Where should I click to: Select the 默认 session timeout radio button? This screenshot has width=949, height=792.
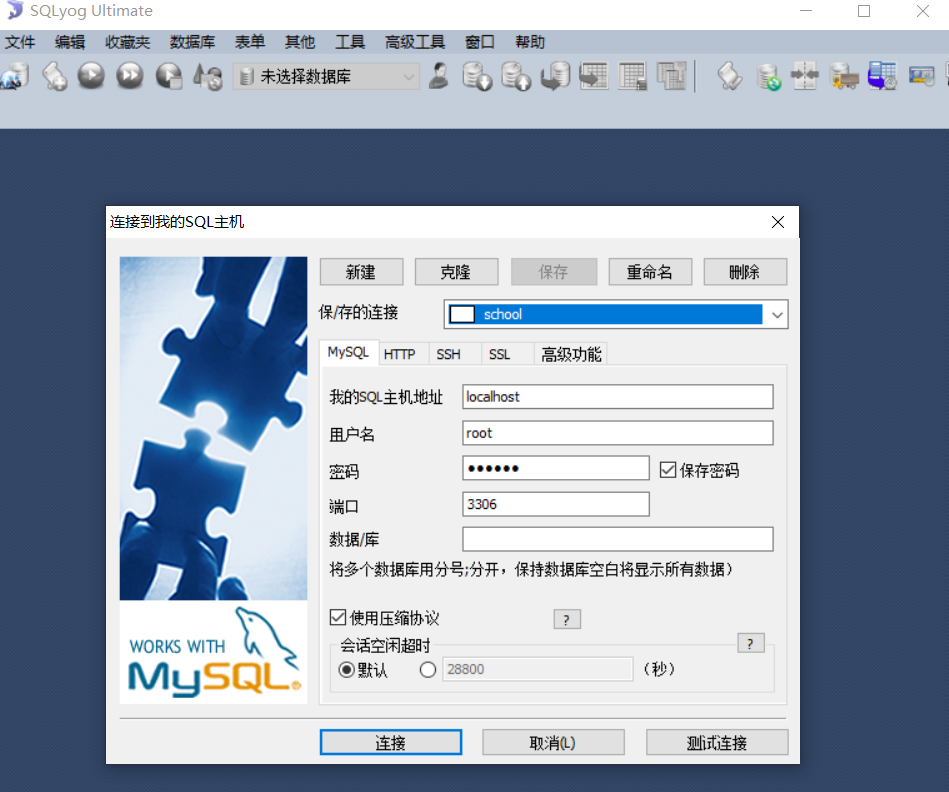347,670
